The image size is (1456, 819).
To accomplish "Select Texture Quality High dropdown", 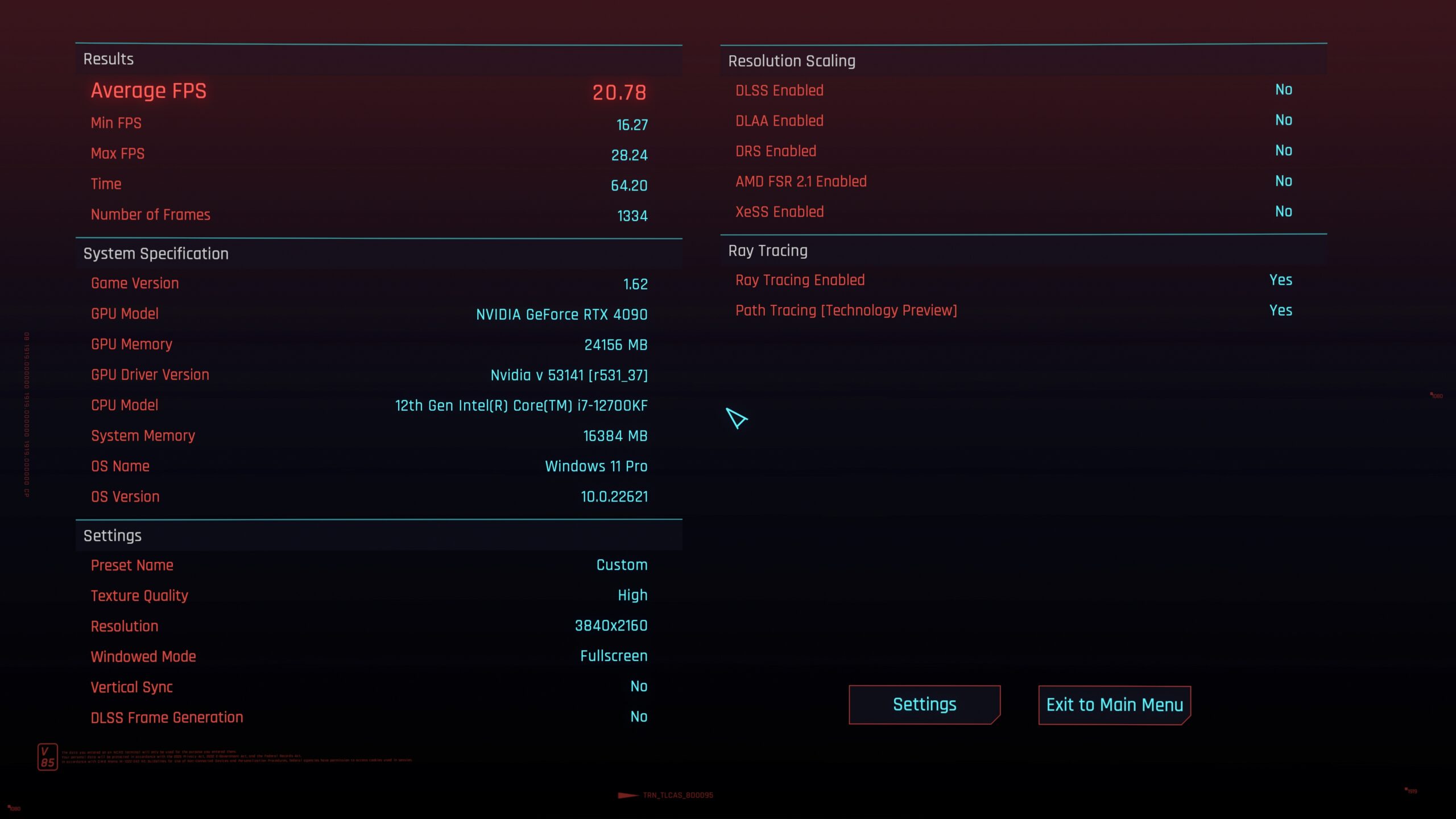I will [x=632, y=595].
